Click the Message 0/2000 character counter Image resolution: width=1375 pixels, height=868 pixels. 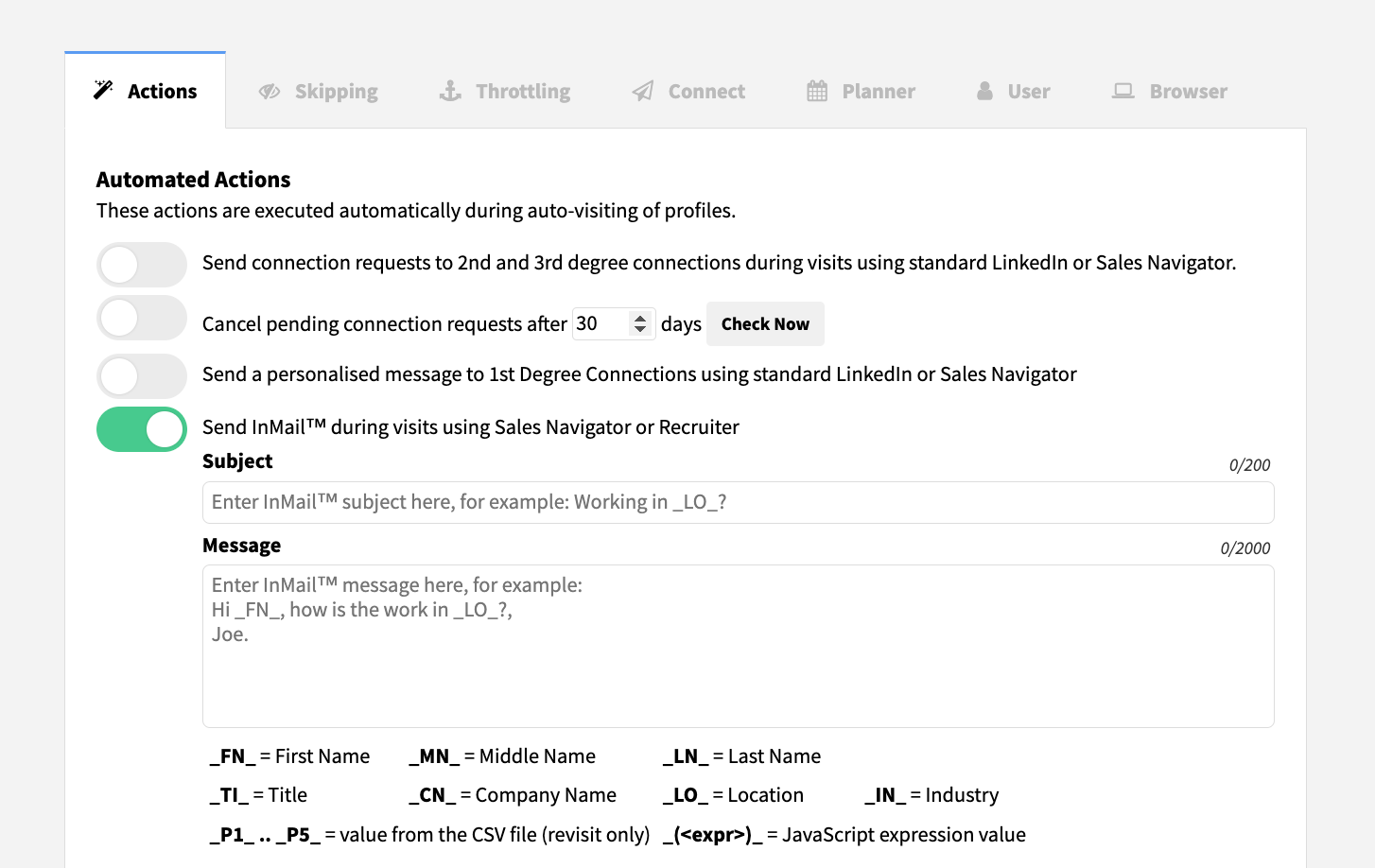[1245, 548]
